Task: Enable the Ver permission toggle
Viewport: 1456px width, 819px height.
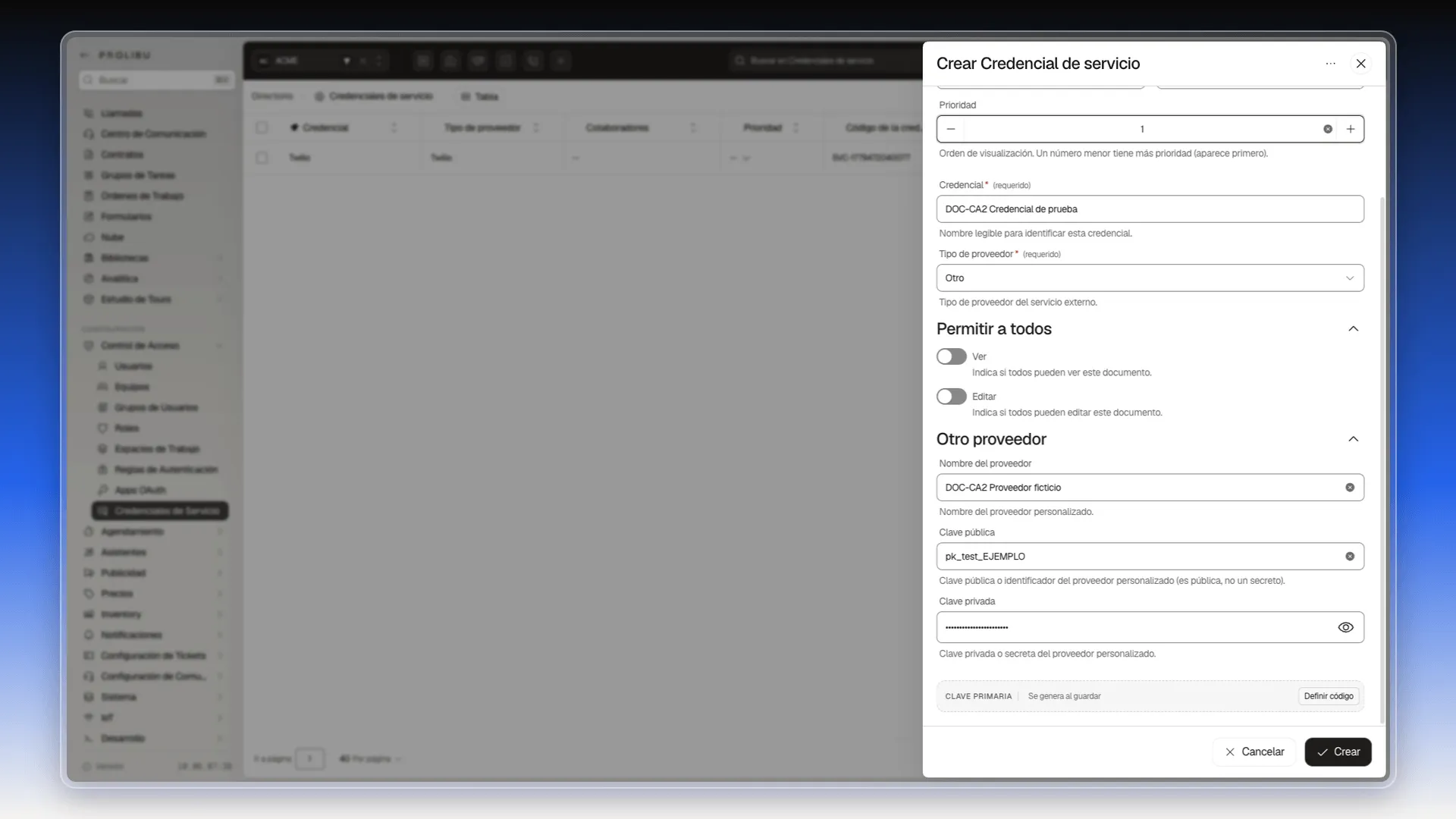Action: coord(951,356)
